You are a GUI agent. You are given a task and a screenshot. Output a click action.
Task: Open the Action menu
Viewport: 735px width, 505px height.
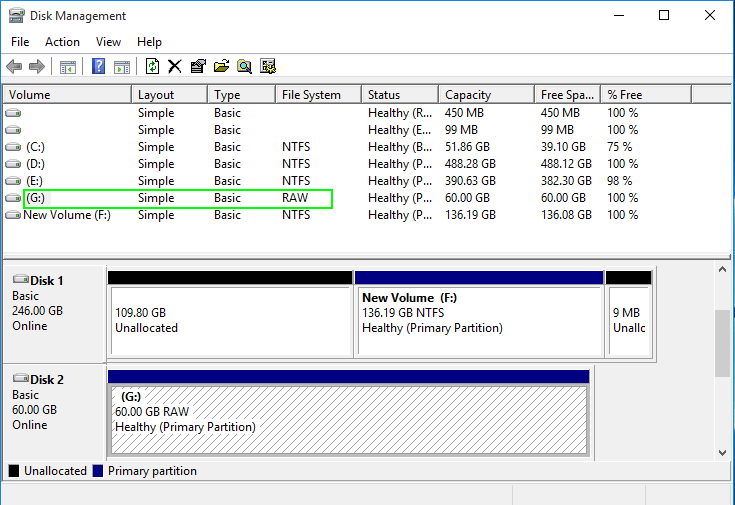[62, 42]
